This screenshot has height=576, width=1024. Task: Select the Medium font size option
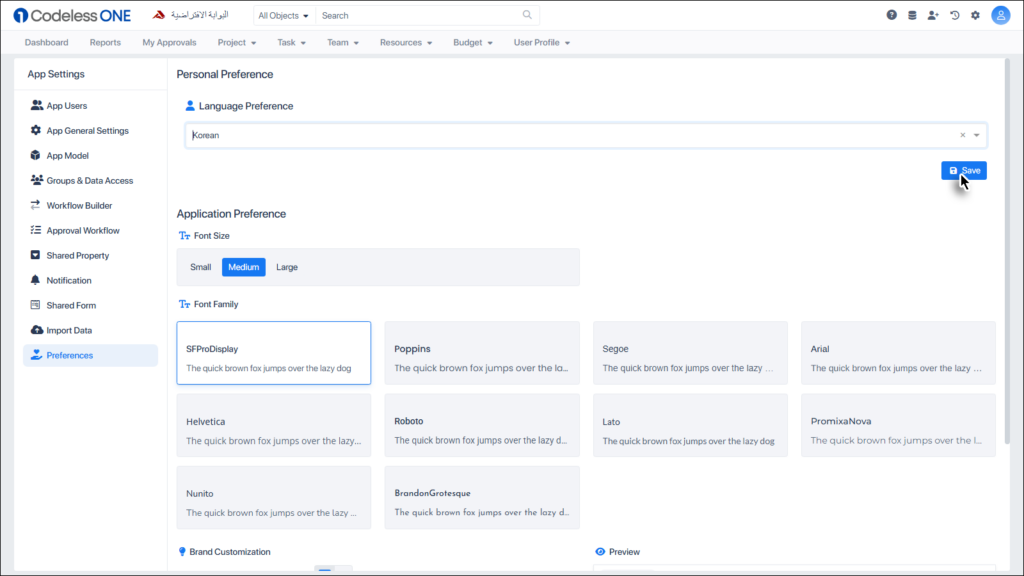point(244,267)
